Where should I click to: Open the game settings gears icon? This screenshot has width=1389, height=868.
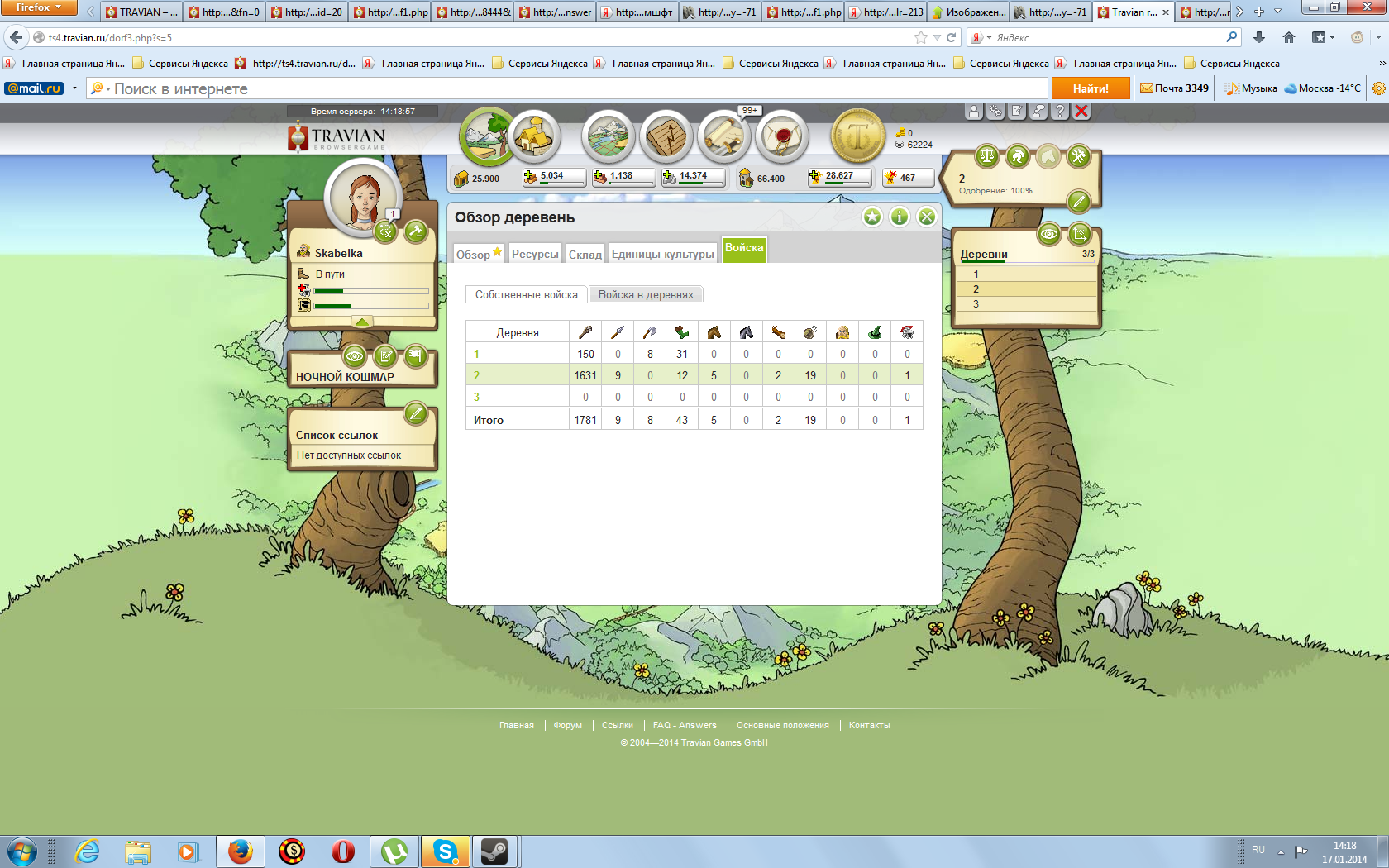(x=995, y=112)
